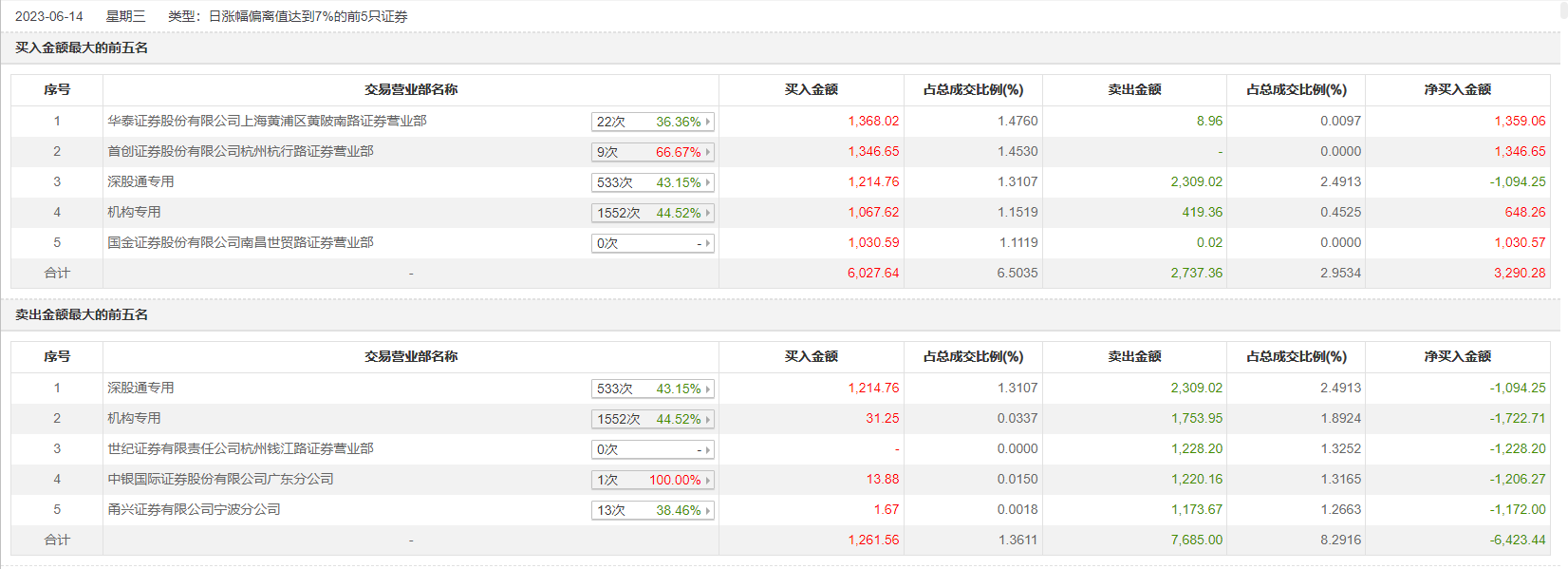Click 买入金额 column header in the 买入金额最大 table

point(811,89)
